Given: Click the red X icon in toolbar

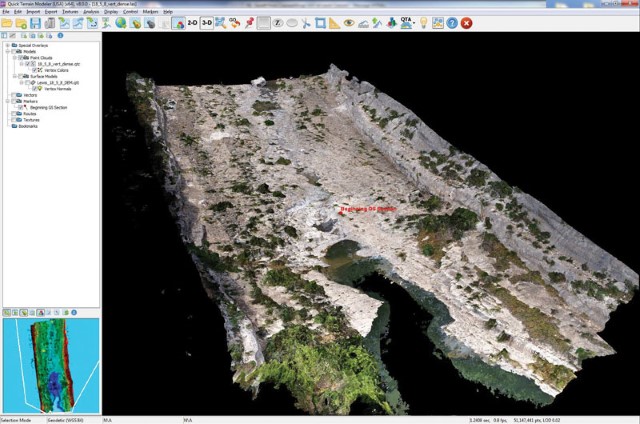Looking at the screenshot, I should (x=467, y=22).
